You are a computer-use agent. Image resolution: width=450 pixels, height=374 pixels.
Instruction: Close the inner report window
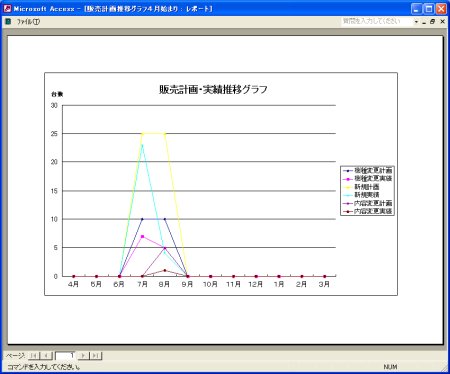tap(442, 22)
